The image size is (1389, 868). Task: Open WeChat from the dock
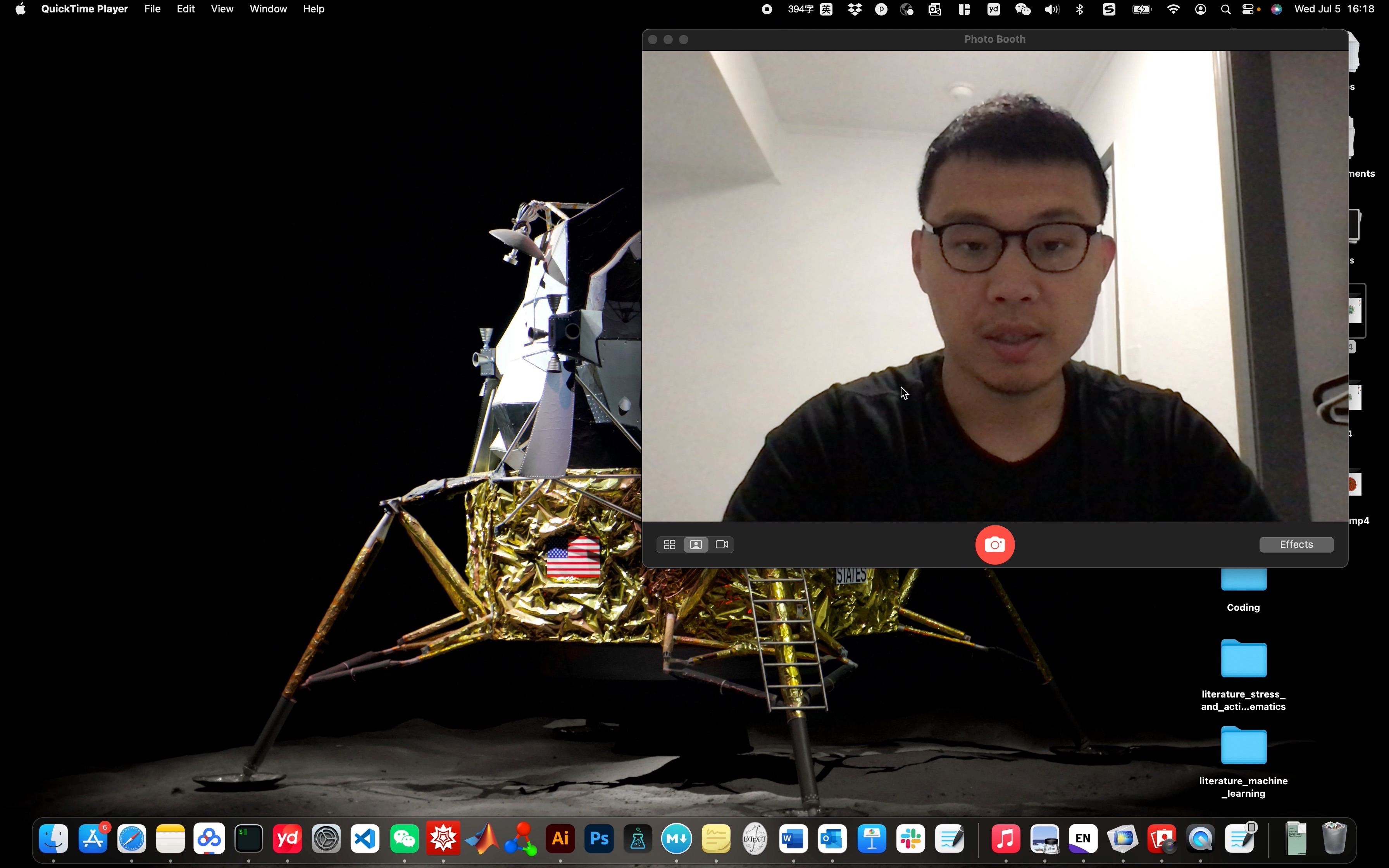point(405,839)
